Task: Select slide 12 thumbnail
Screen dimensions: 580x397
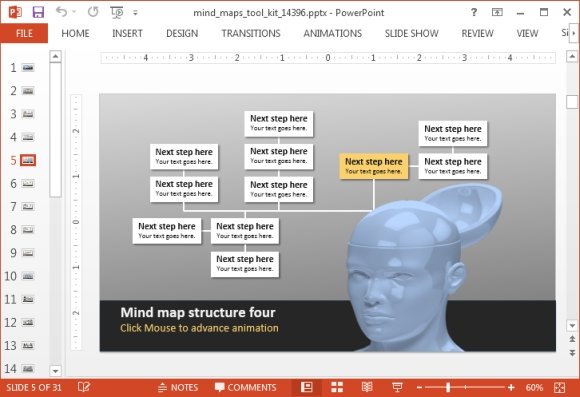Action: coord(28,322)
